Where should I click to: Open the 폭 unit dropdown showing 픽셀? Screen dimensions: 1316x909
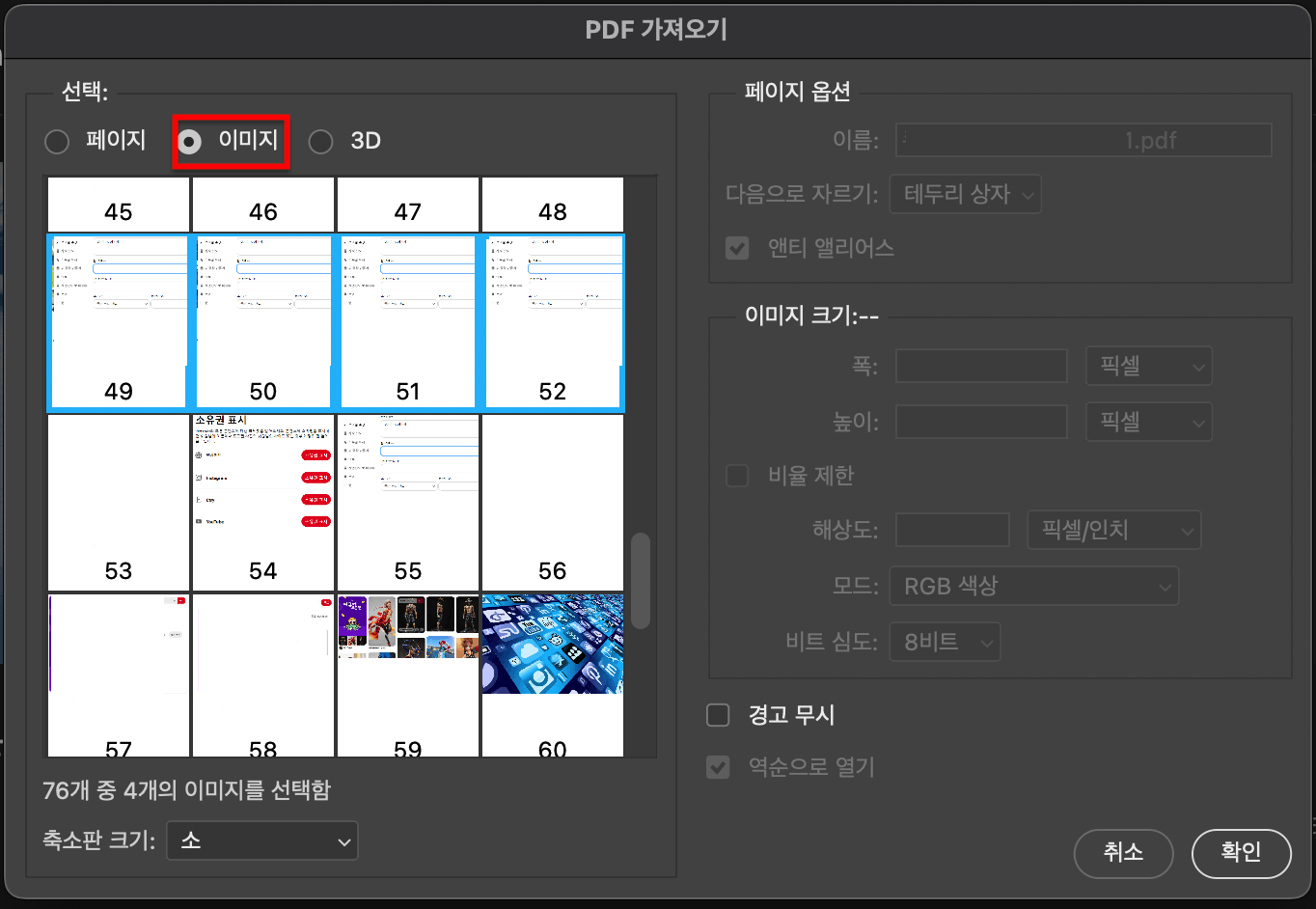(x=1148, y=366)
